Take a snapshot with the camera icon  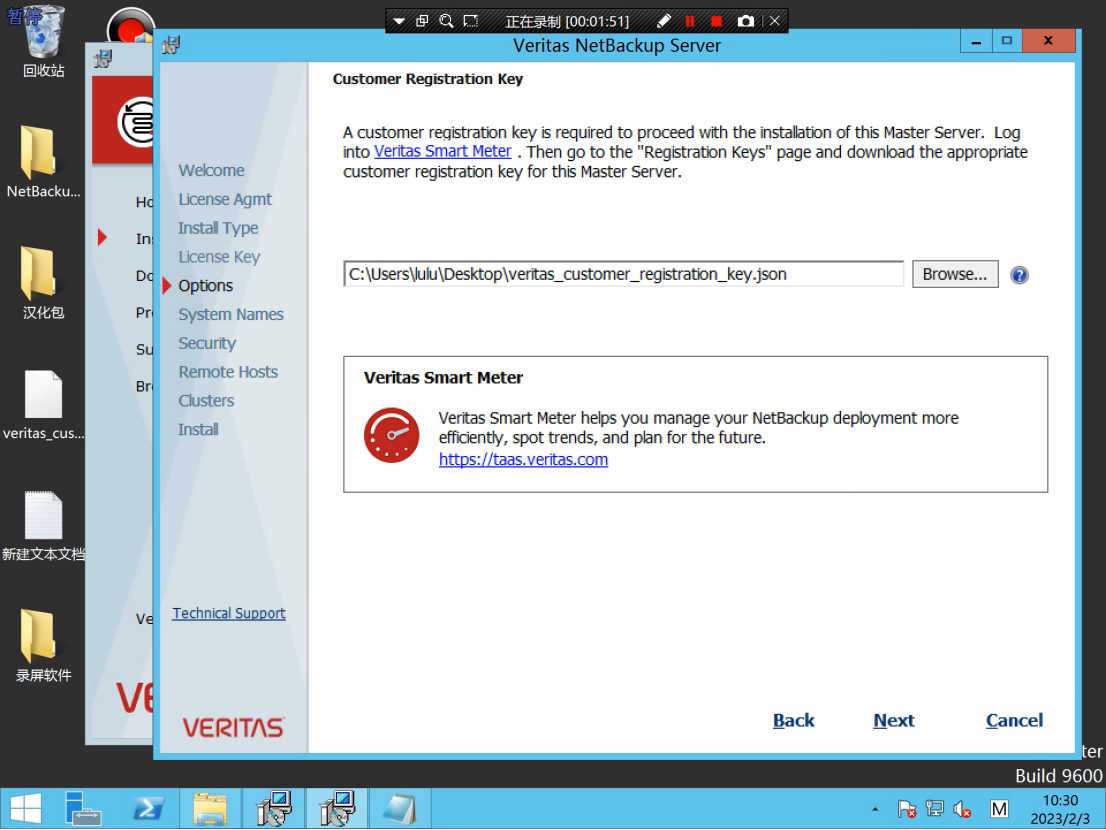(x=745, y=21)
